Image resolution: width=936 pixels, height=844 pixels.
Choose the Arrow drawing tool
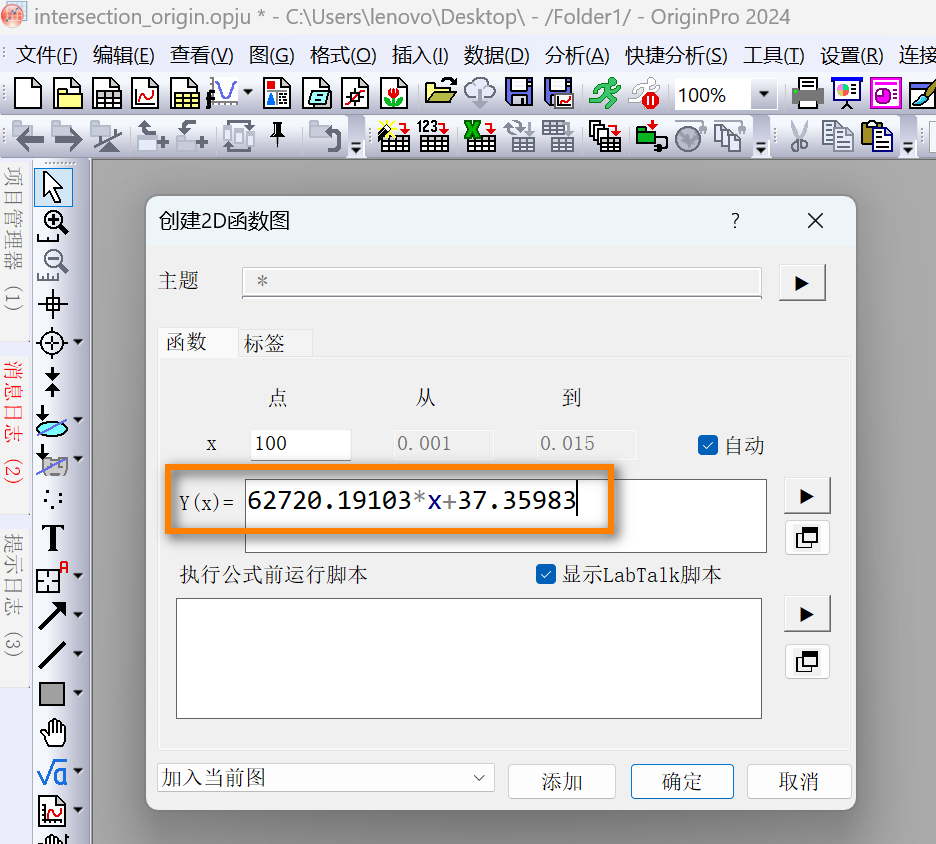click(52, 616)
